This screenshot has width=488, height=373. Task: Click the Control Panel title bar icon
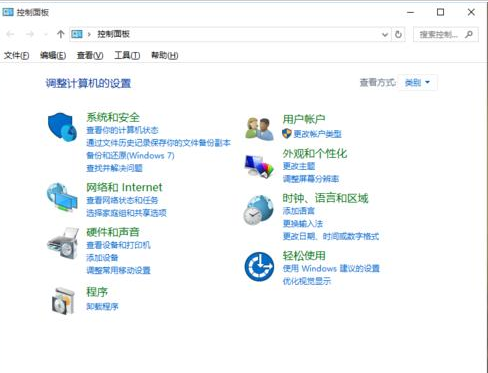click(8, 12)
